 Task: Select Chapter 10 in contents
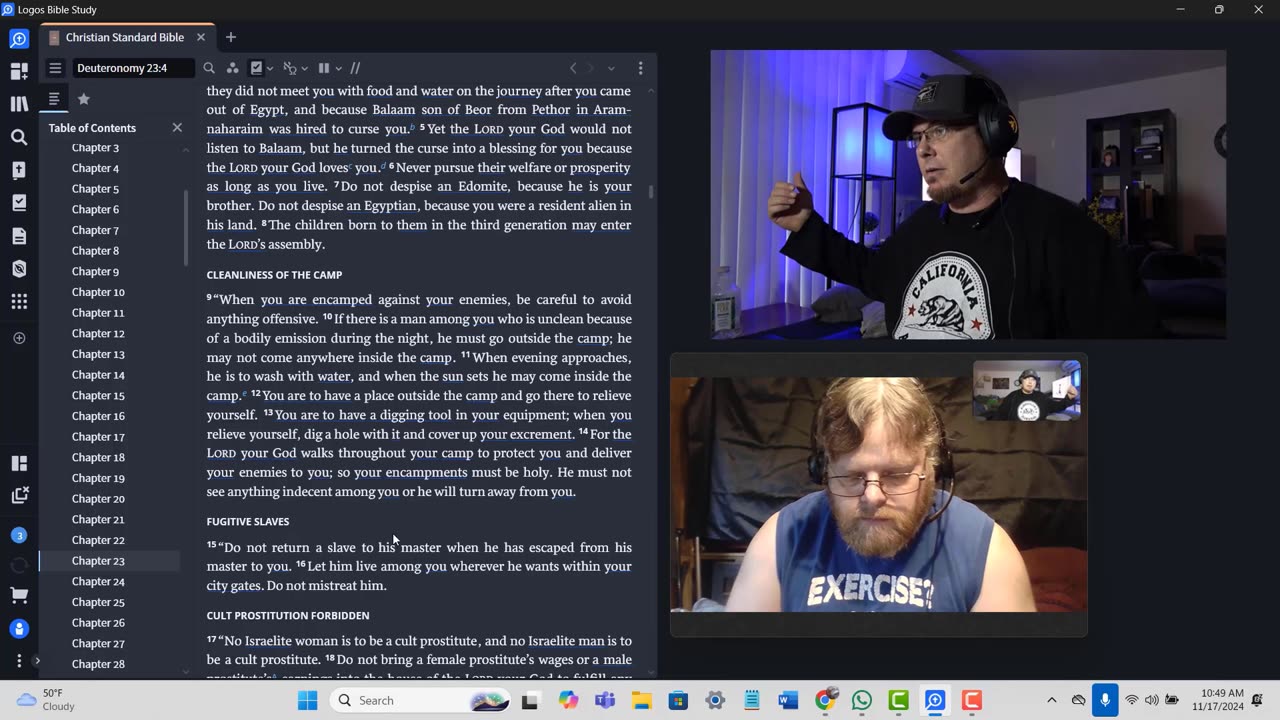pyautogui.click(x=98, y=292)
